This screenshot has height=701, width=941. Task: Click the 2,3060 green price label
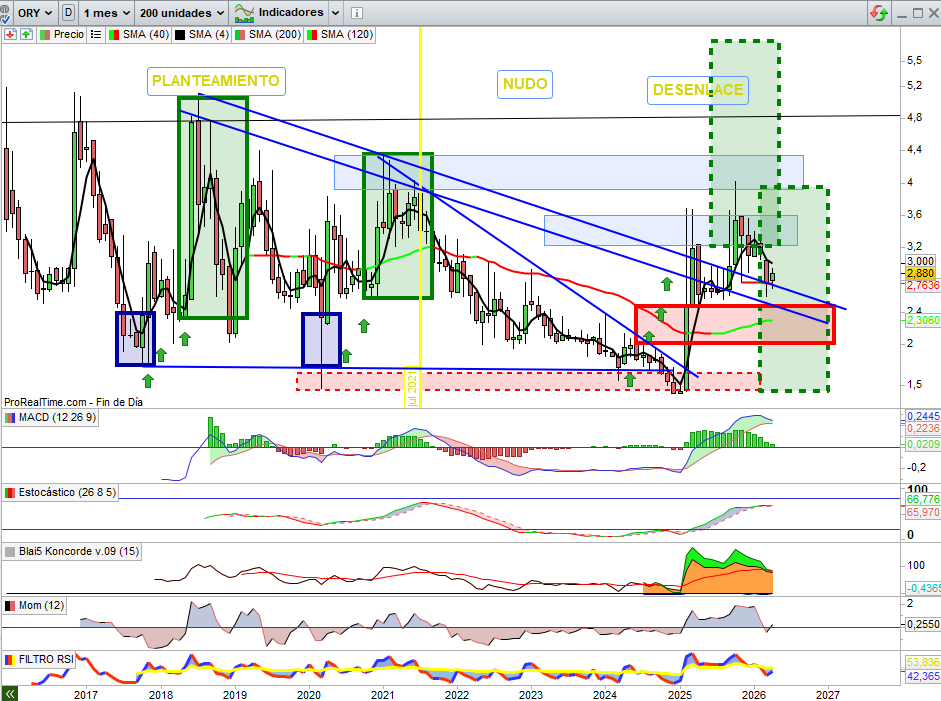coord(922,320)
